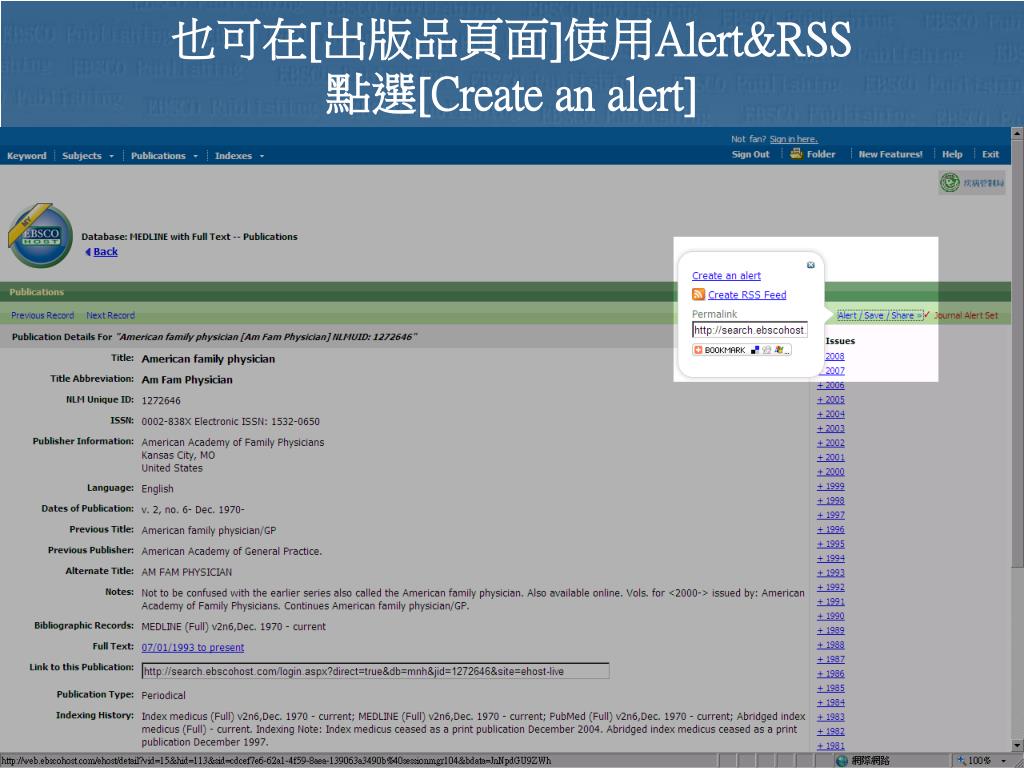
Task: Expand the 1996 issues list
Action: [x=831, y=530]
